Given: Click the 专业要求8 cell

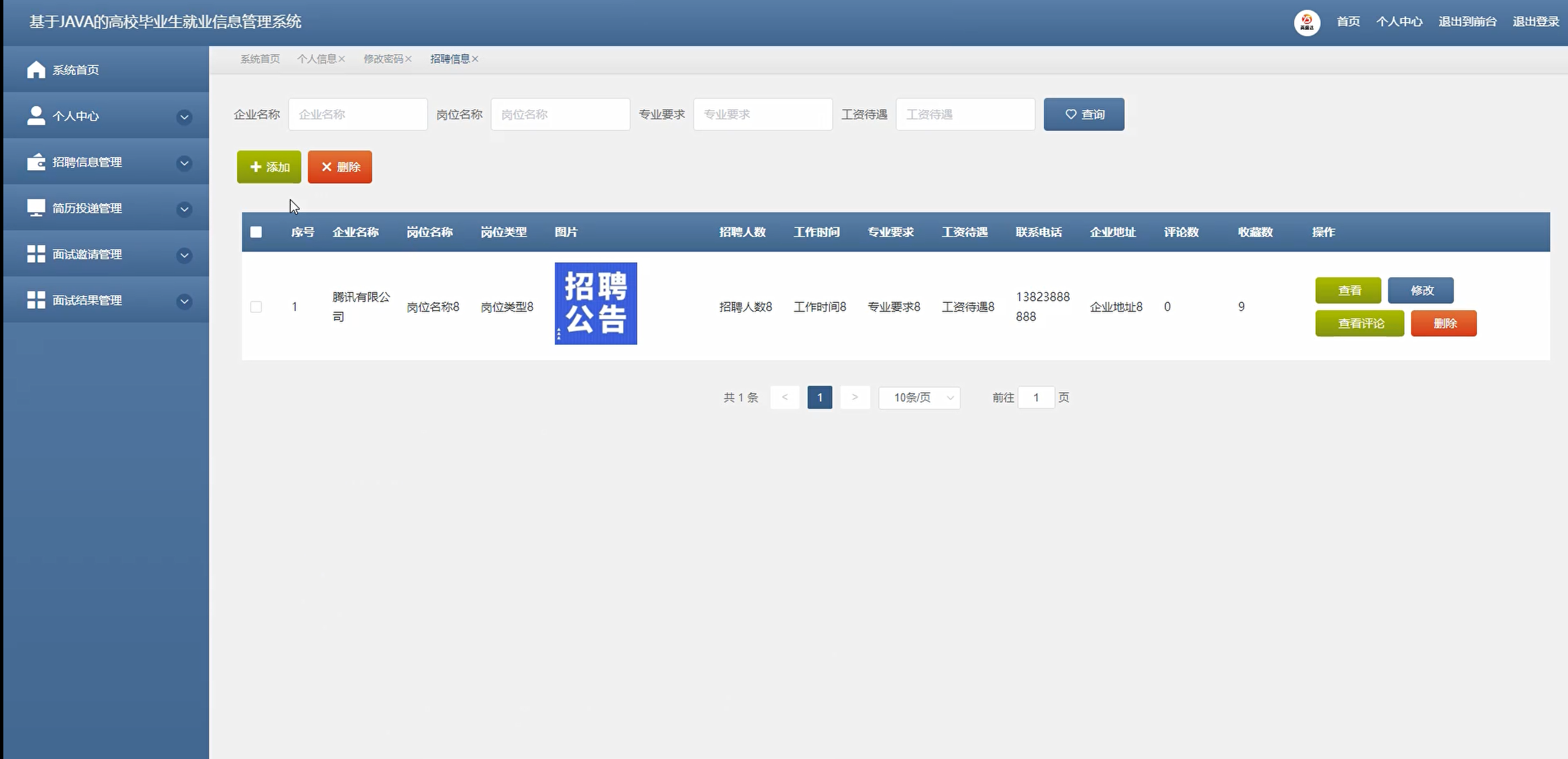Looking at the screenshot, I should pos(894,307).
